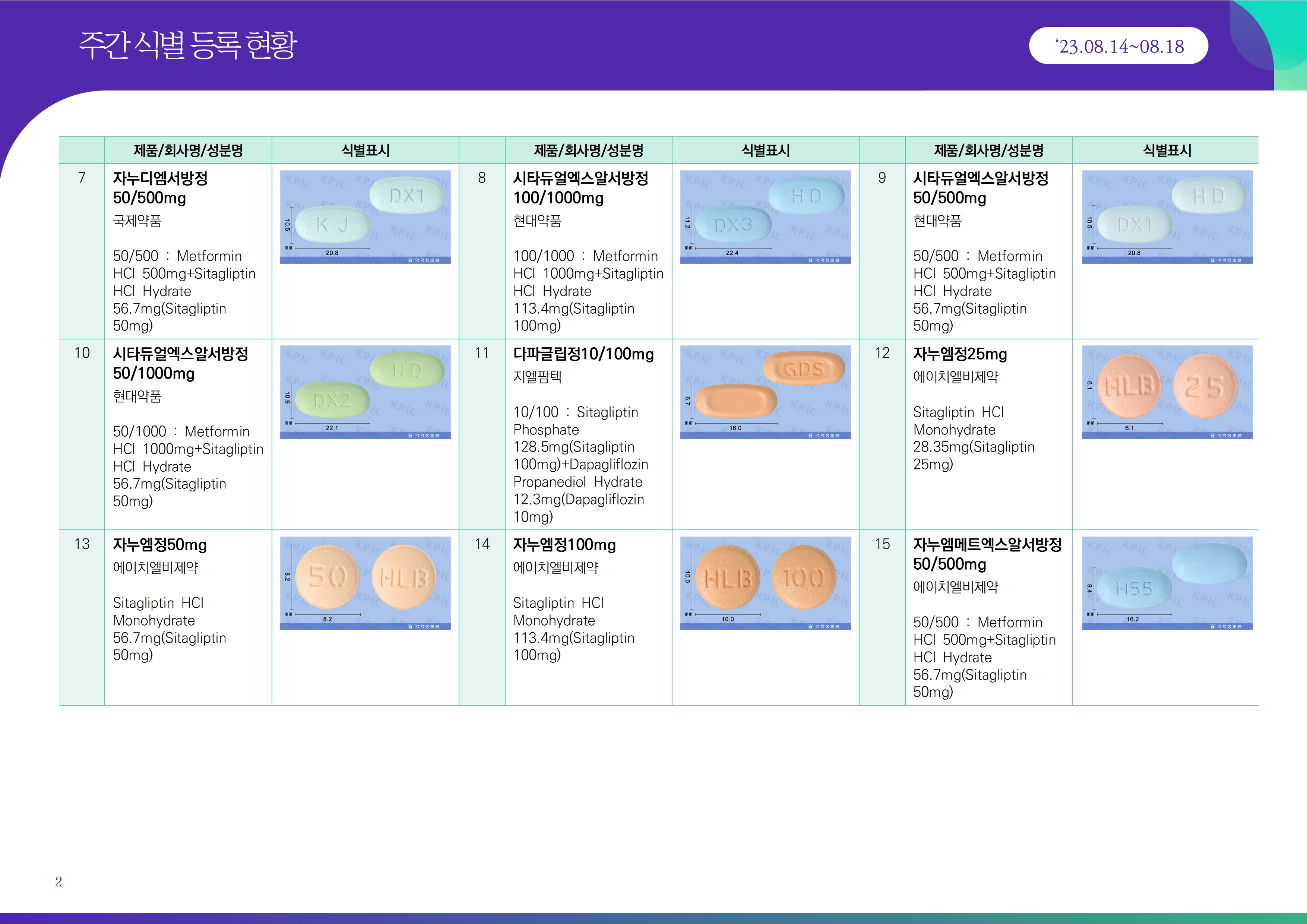This screenshot has height=924, width=1307.
Task: Click product name 자누엠메트엑스알서방정 50/500mg
Action: tap(987, 554)
